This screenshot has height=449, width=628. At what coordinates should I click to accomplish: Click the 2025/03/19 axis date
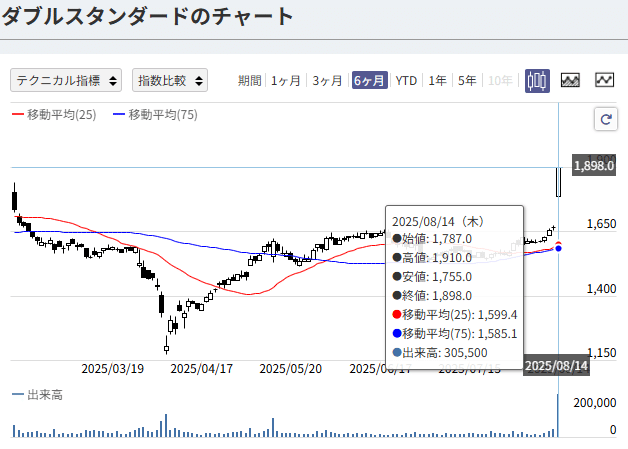(x=113, y=368)
